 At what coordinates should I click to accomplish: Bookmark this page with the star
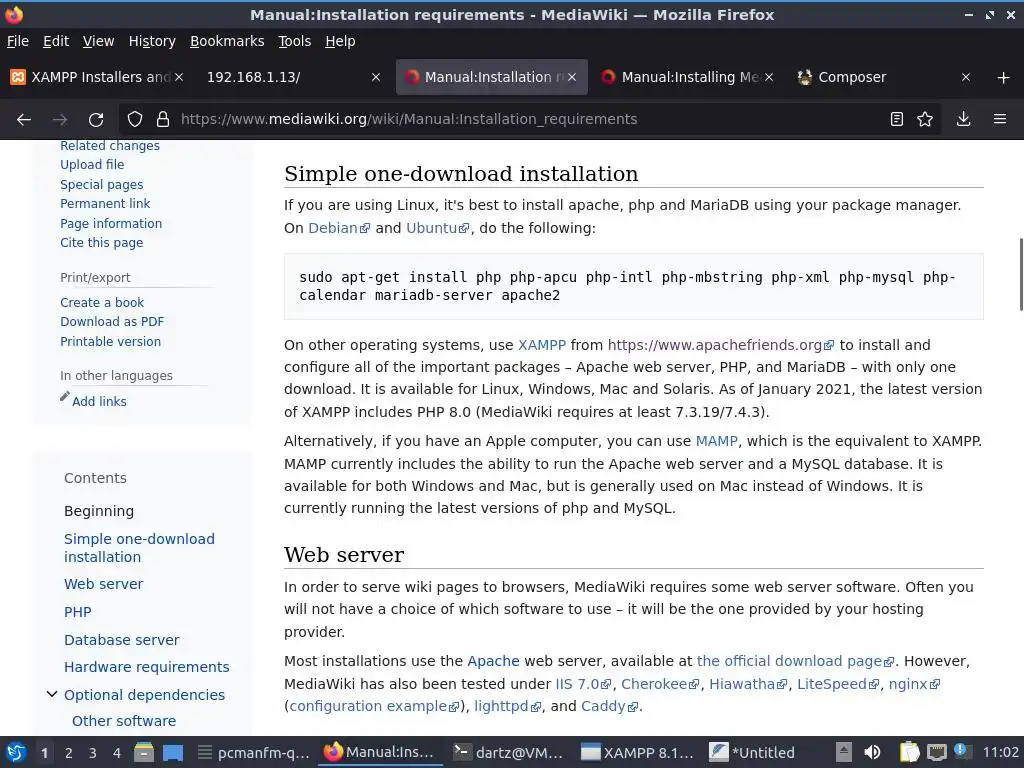tap(925, 120)
